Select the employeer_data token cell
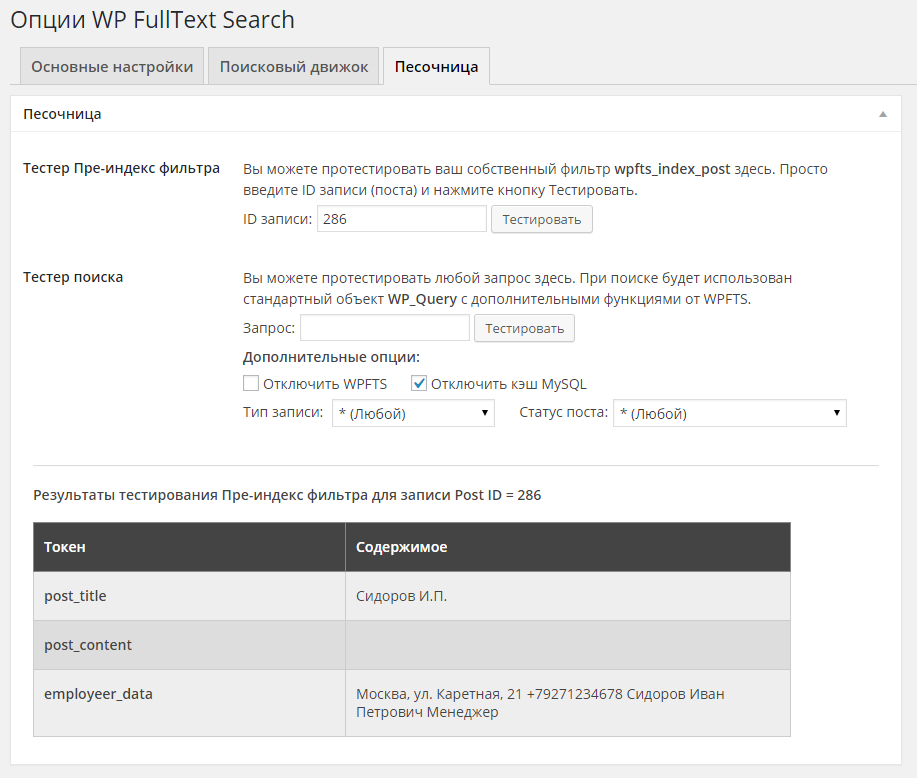This screenshot has width=917, height=778. (189, 703)
